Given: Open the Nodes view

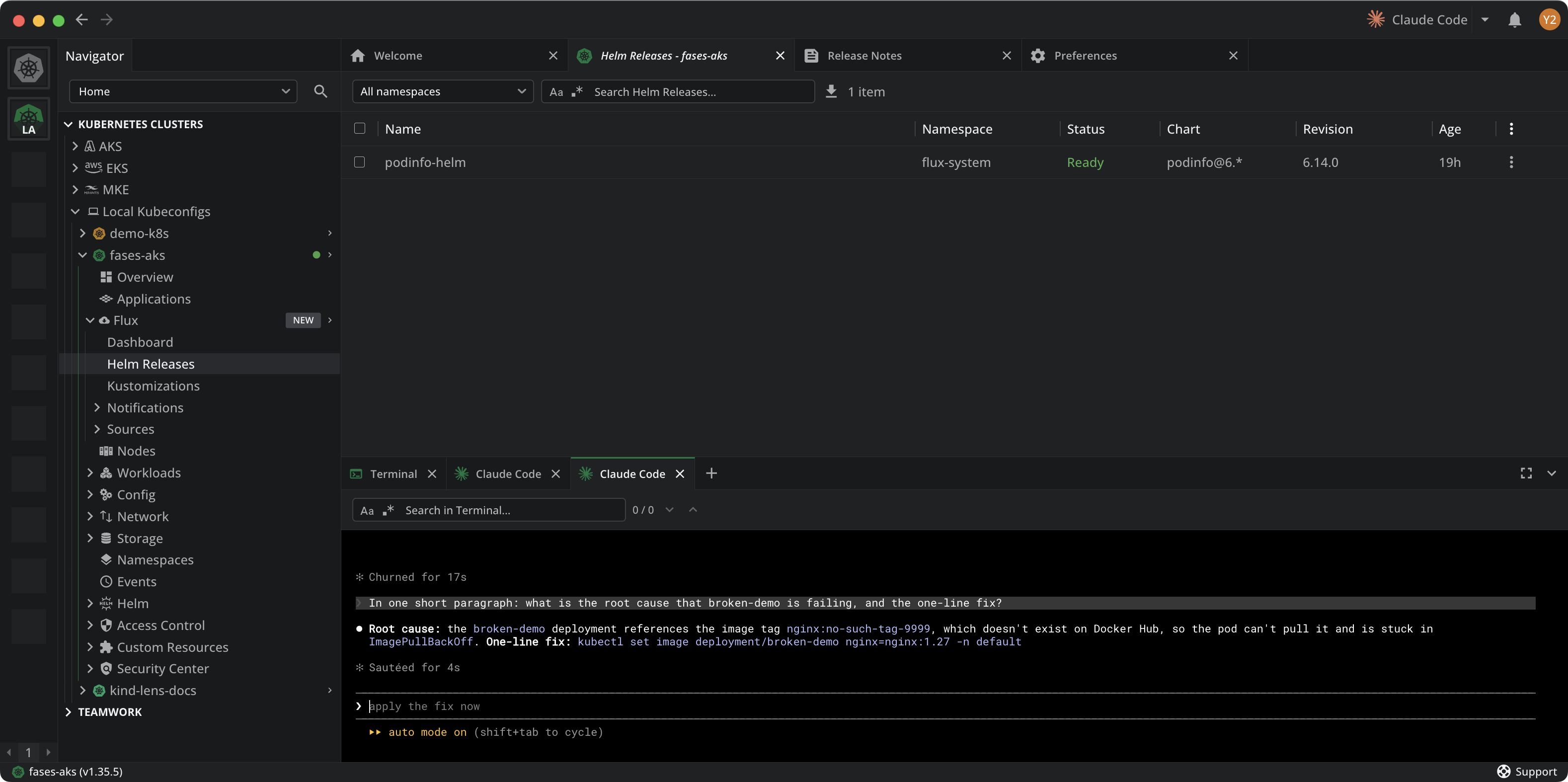Looking at the screenshot, I should pyautogui.click(x=136, y=451).
